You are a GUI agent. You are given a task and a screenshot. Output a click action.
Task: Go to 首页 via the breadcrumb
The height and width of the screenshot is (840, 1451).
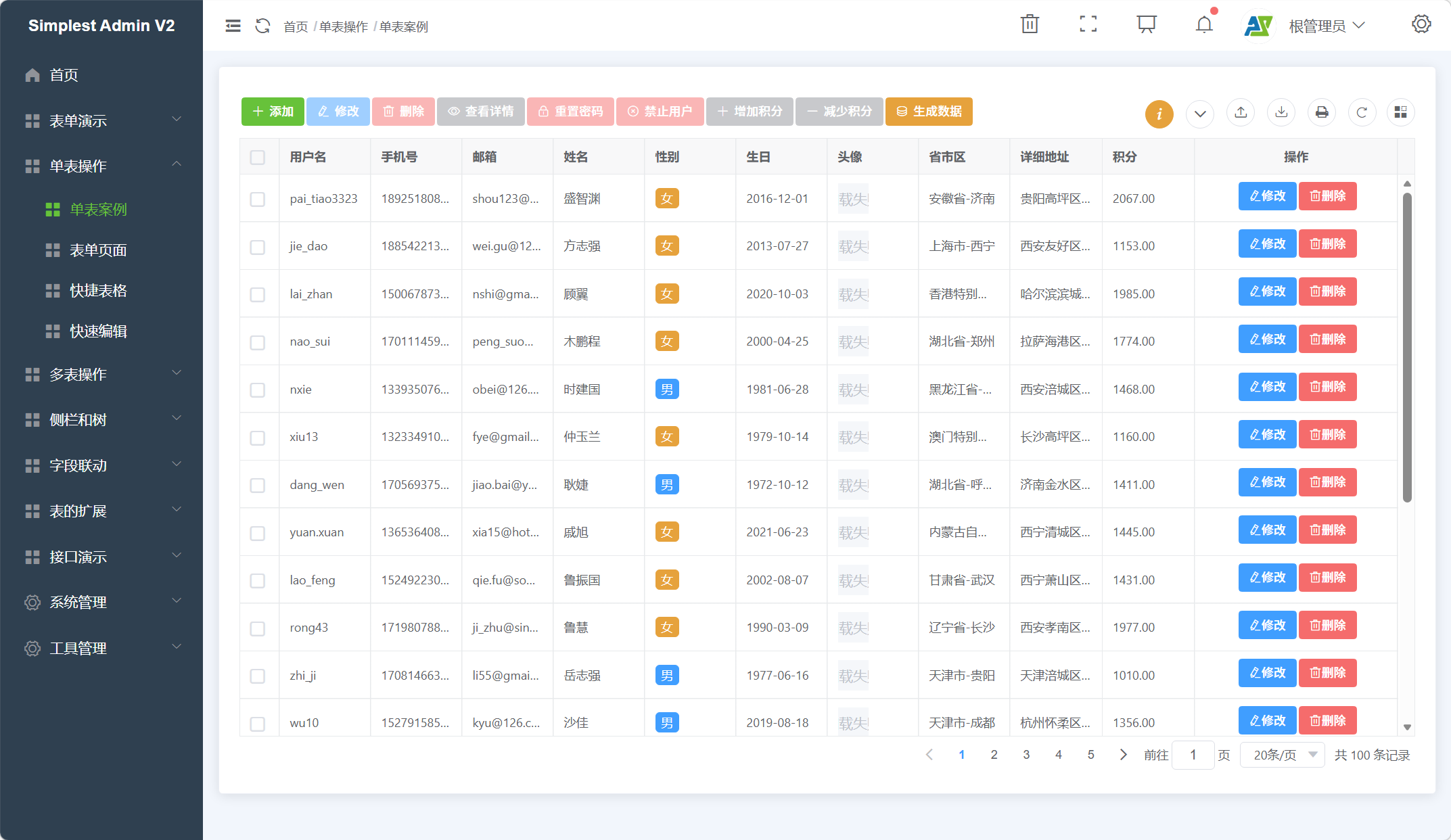(x=295, y=26)
